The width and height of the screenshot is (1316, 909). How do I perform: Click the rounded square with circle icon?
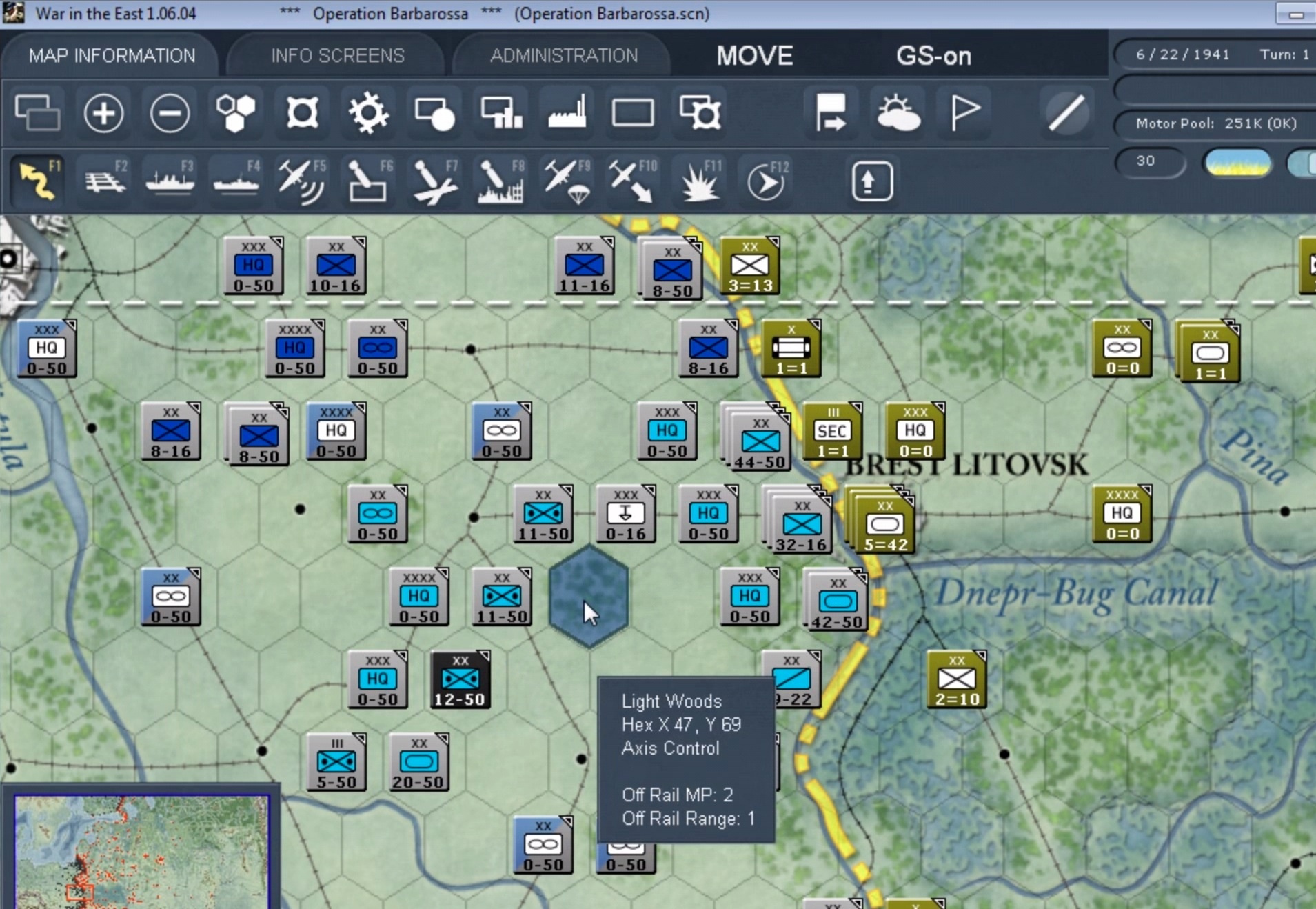pyautogui.click(x=302, y=112)
